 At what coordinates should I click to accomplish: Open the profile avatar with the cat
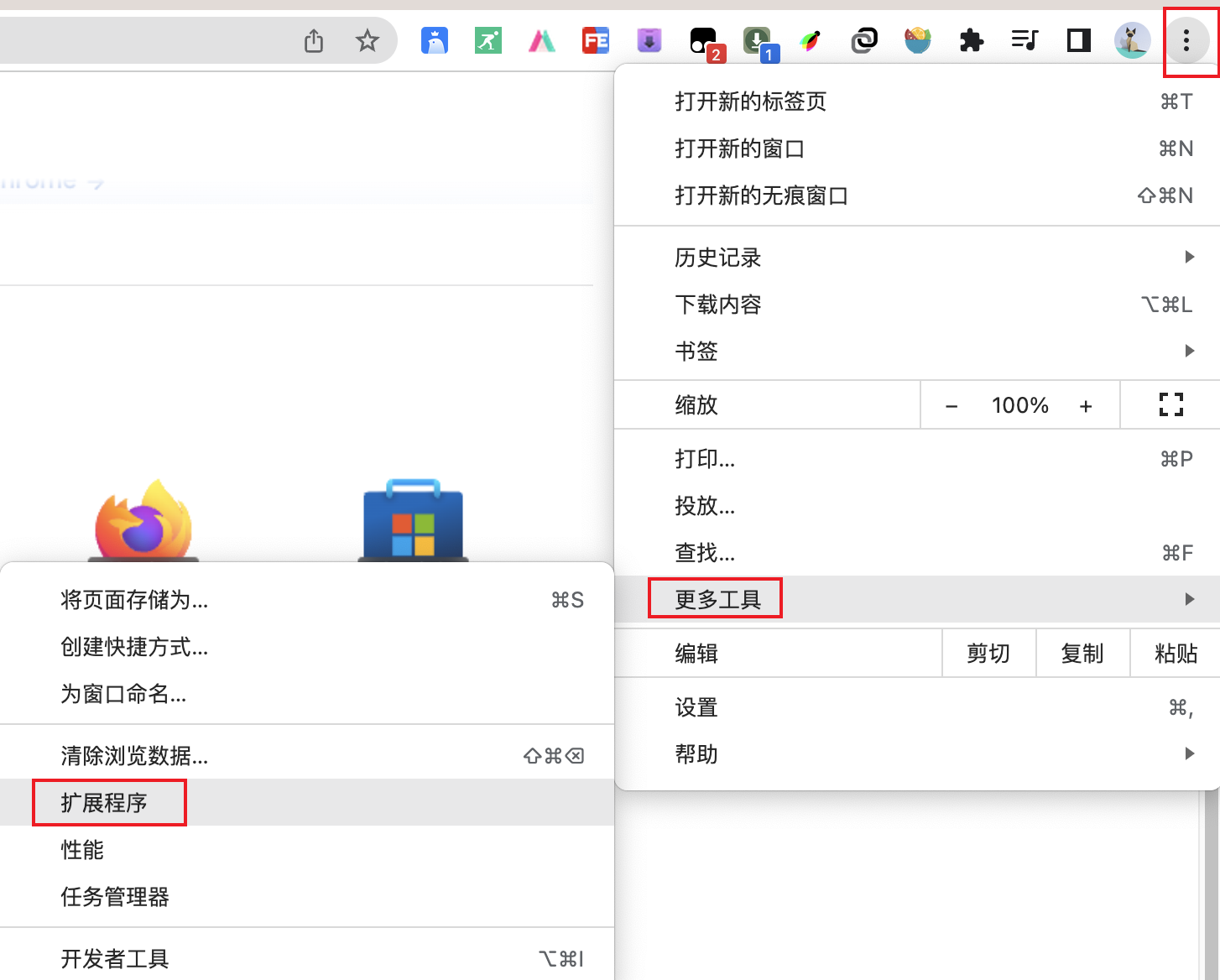[1133, 40]
